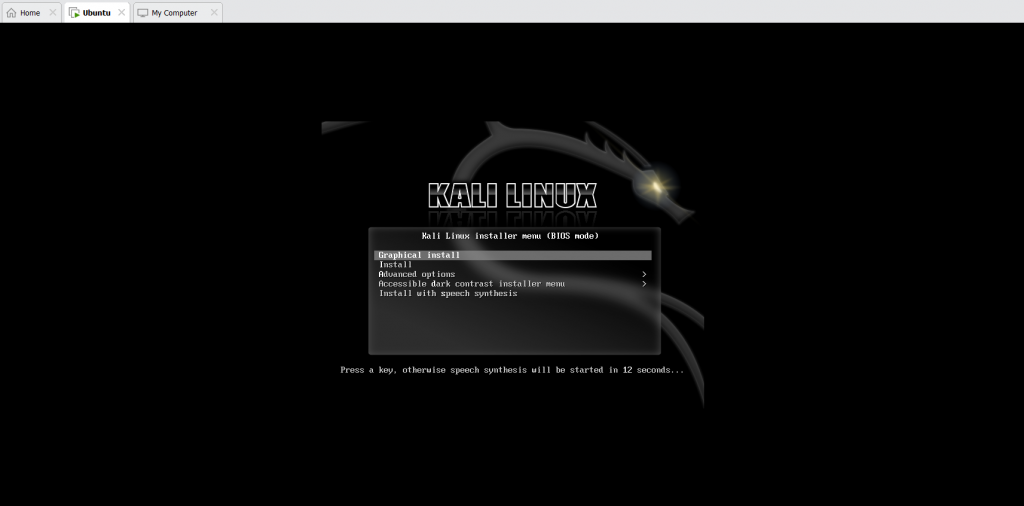Close the My Computer tab

[214, 12]
